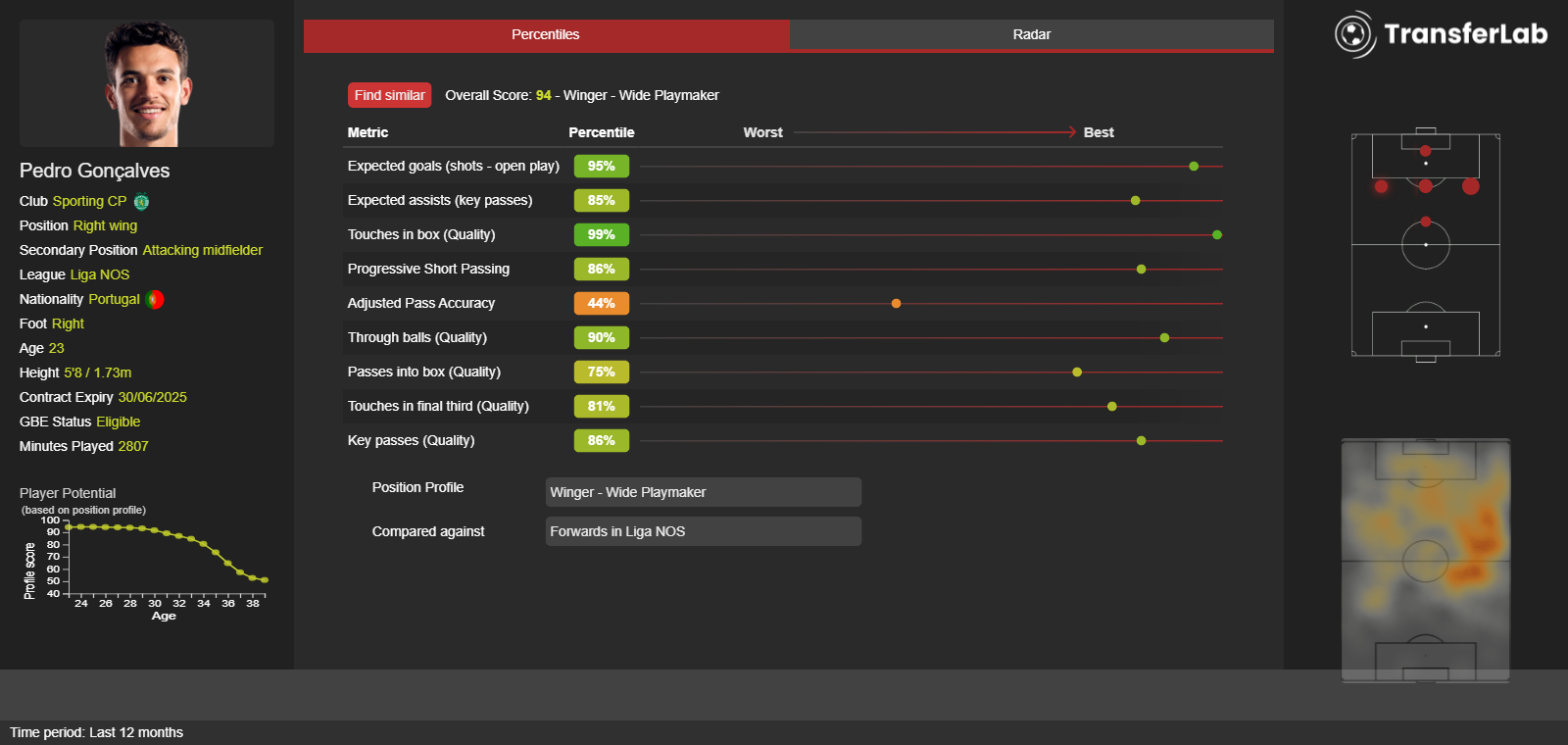Click the GBE Status 'Eligible' value
Viewport: 1568px width, 745px height.
[x=119, y=422]
